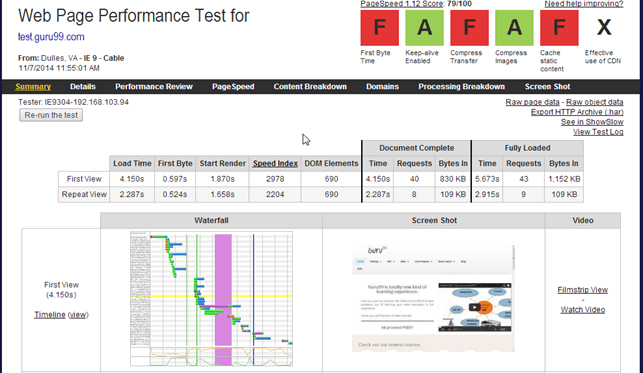This screenshot has width=643, height=373.
Task: Open the Screen Shot tab
Action: pos(547,86)
